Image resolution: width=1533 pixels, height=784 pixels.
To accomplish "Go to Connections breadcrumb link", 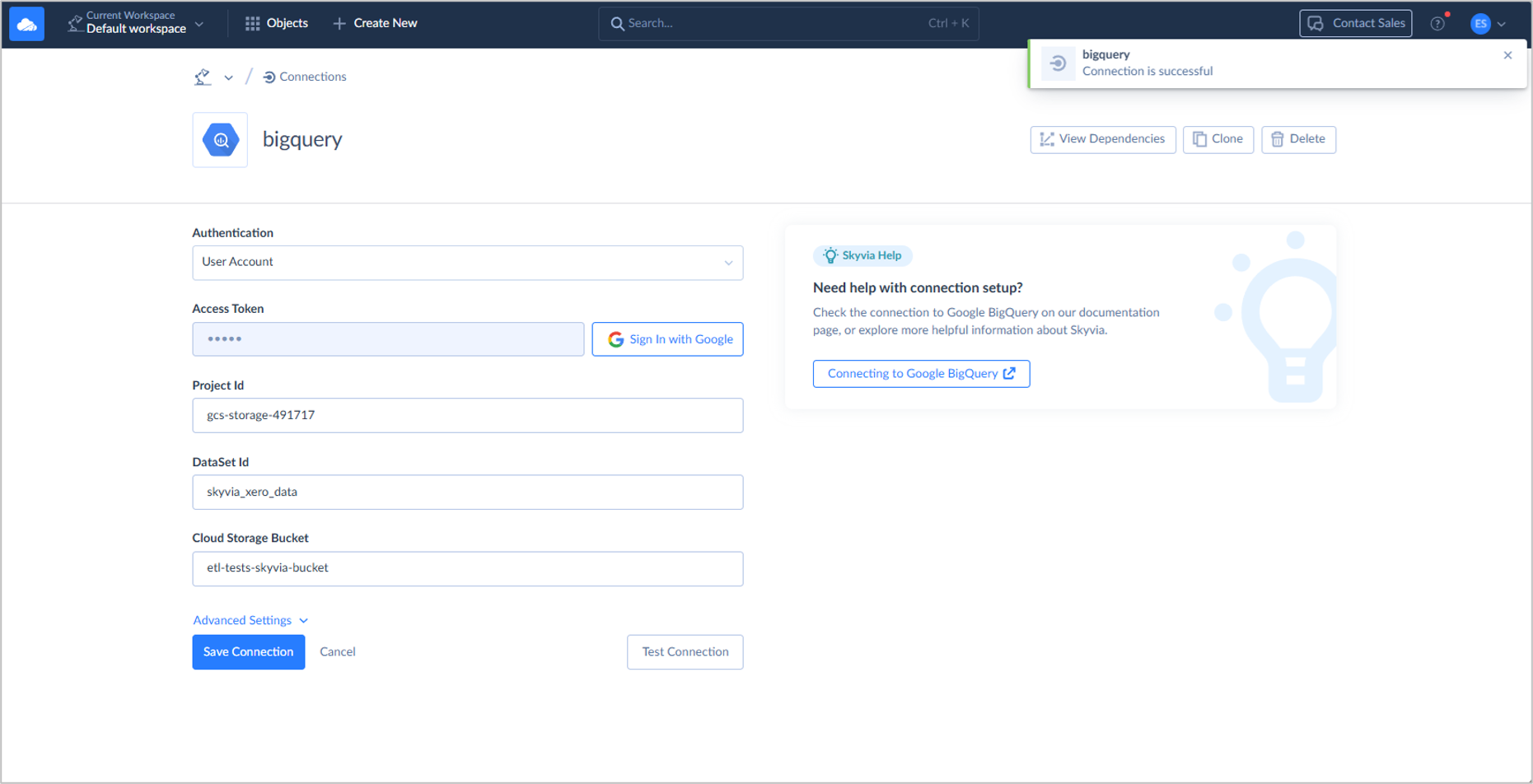I will (305, 77).
